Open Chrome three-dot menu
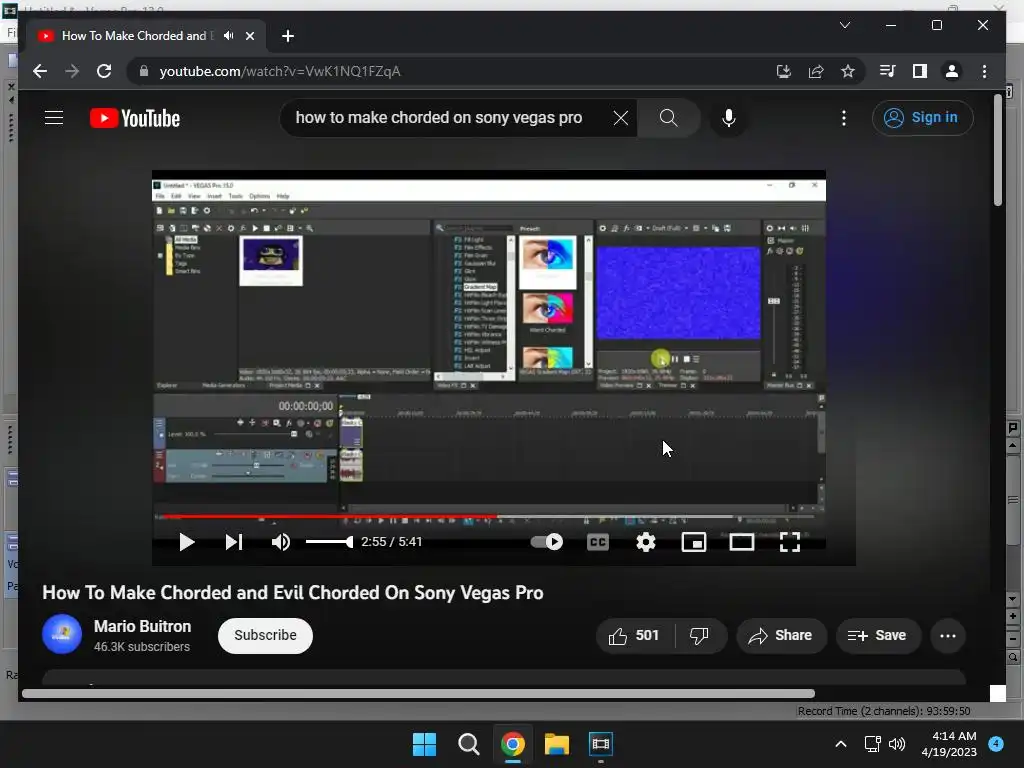The image size is (1024, 768). pyautogui.click(x=984, y=71)
